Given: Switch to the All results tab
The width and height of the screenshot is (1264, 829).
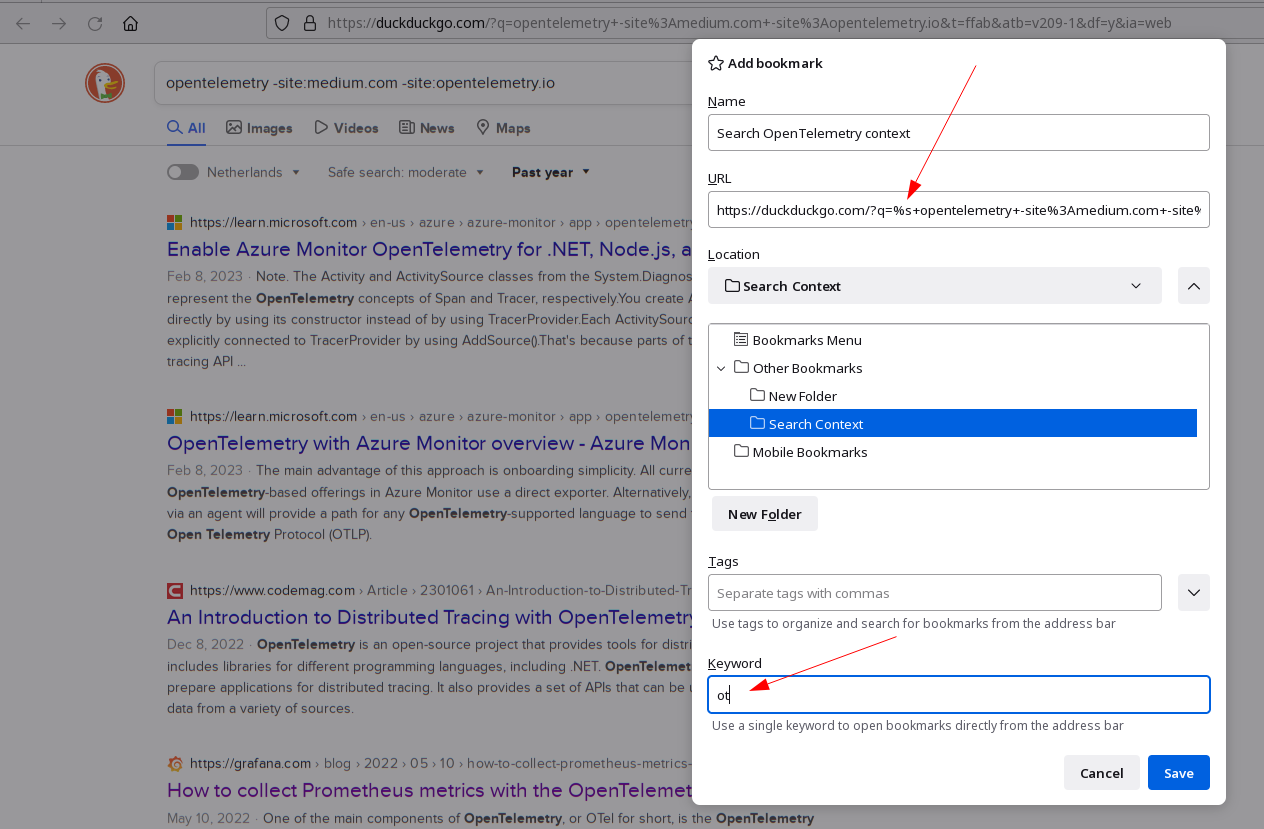Looking at the screenshot, I should tap(186, 128).
